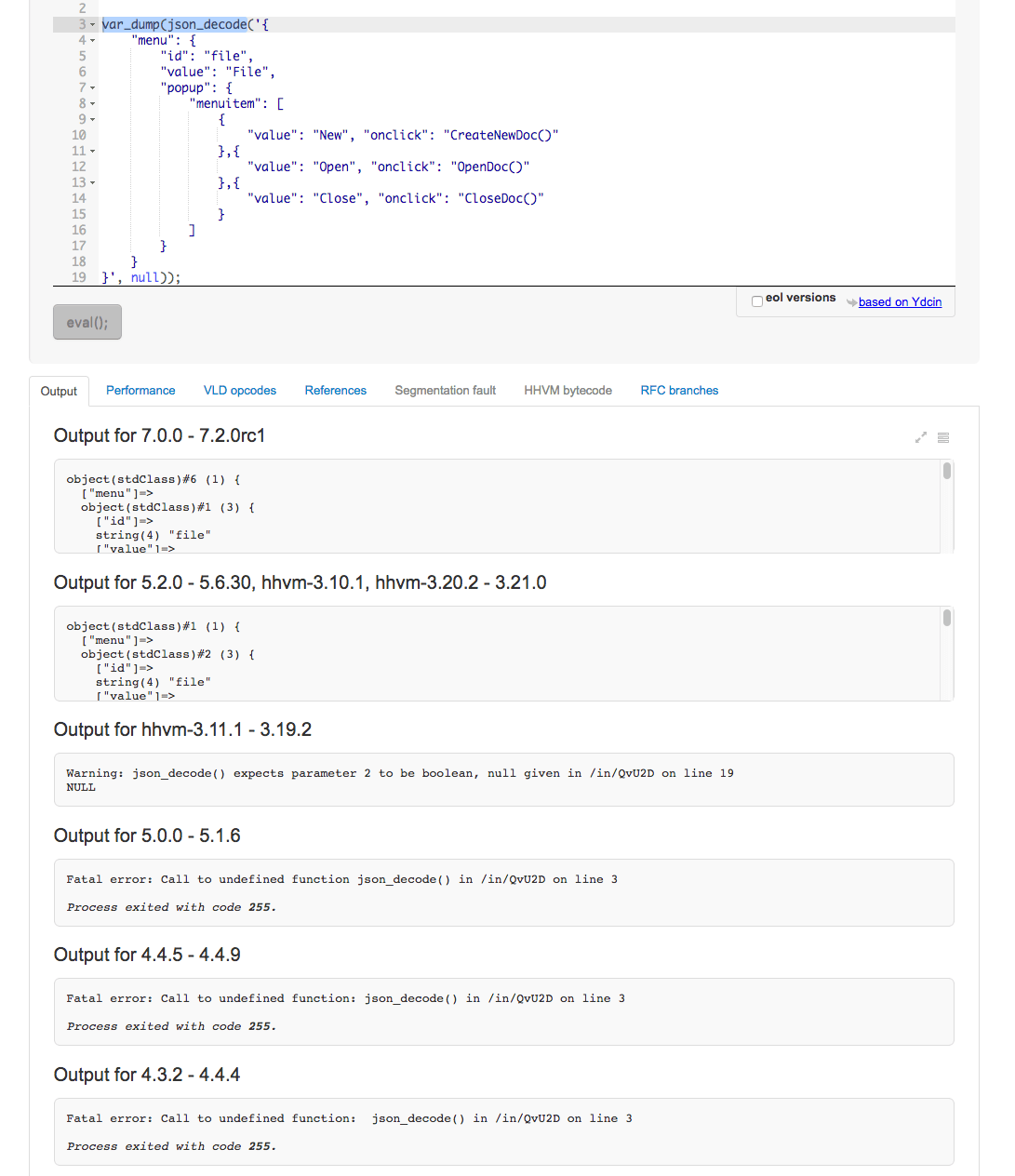This screenshot has width=1015, height=1176.
Task: Collapse the popup object fold on line 7
Action: [92, 87]
